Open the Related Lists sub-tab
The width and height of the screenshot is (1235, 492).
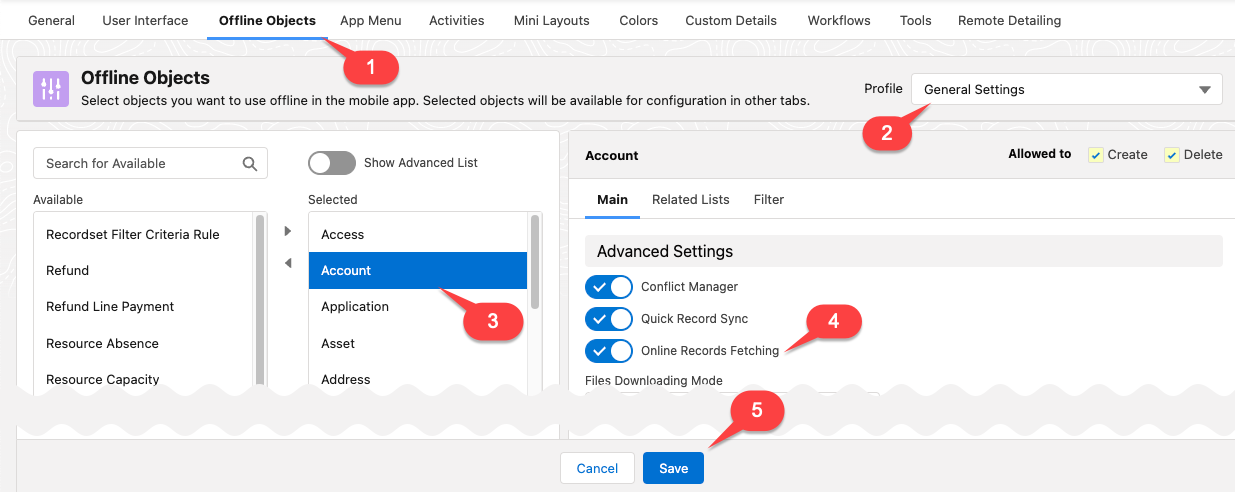pos(691,199)
